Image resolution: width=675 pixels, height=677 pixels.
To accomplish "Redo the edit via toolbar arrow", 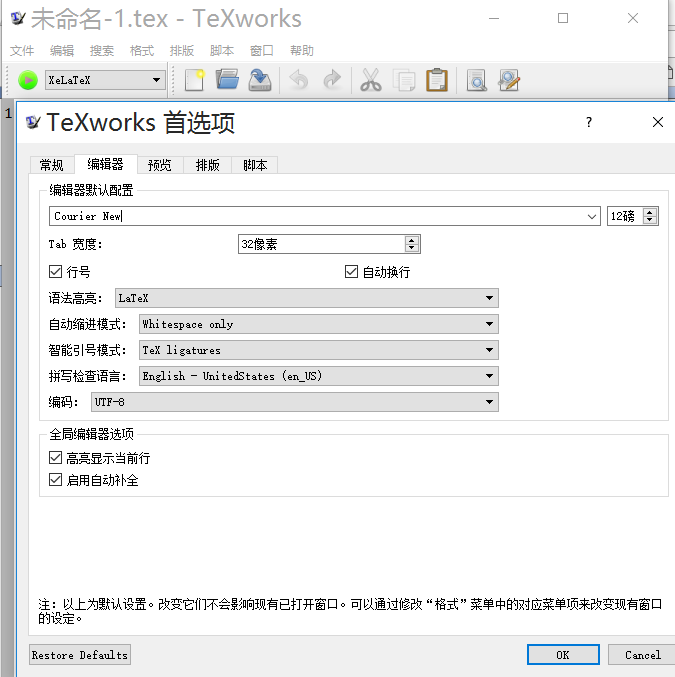I will pos(332,80).
